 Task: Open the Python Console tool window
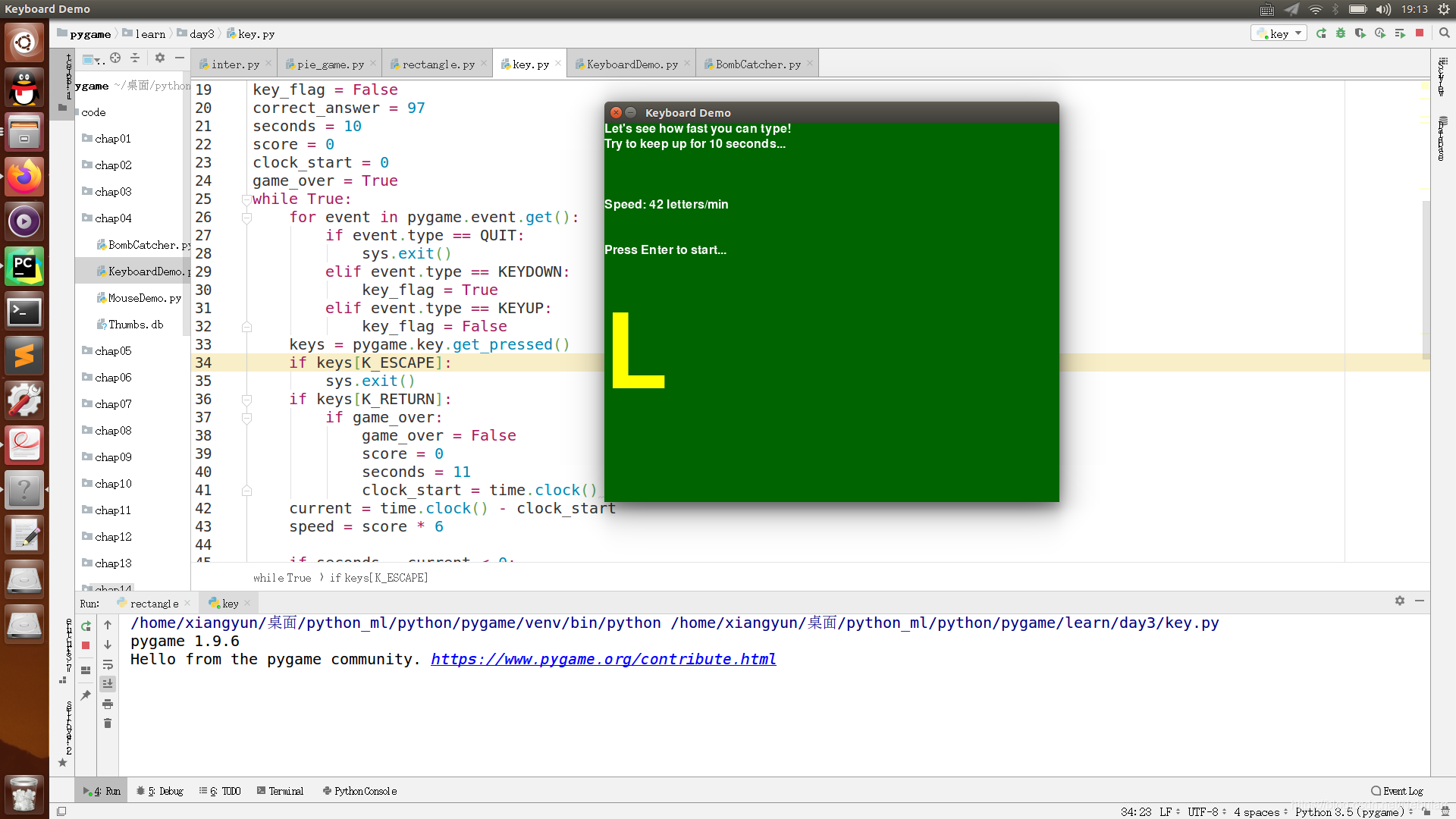pyautogui.click(x=359, y=791)
